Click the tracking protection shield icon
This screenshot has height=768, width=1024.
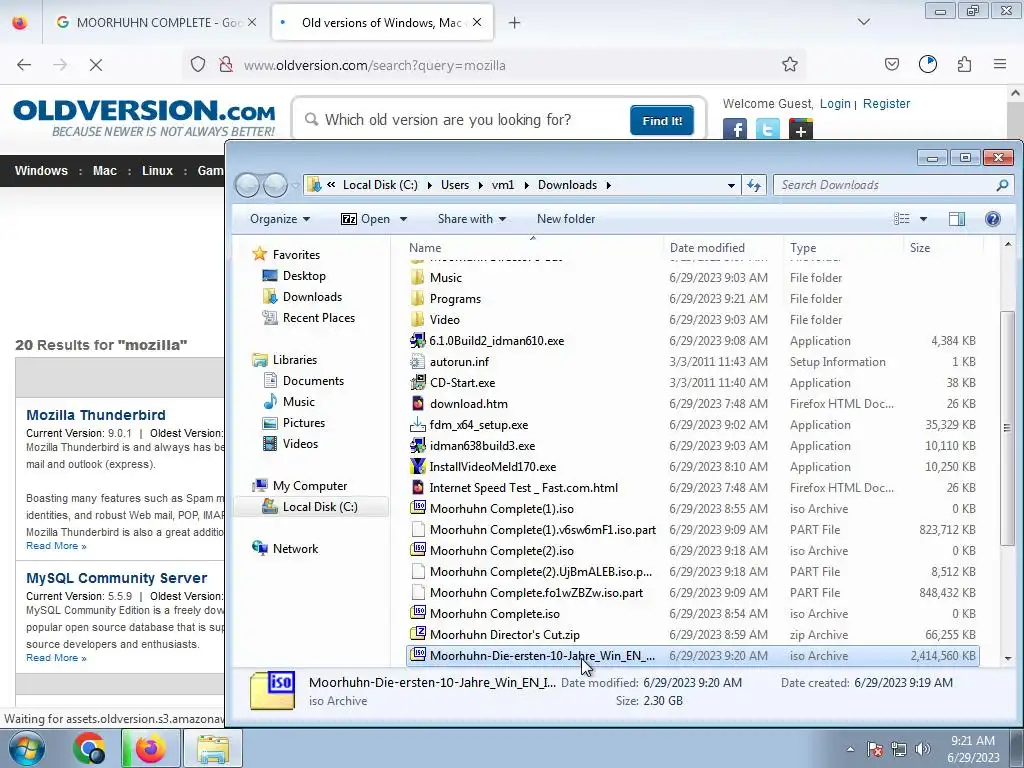(x=198, y=65)
